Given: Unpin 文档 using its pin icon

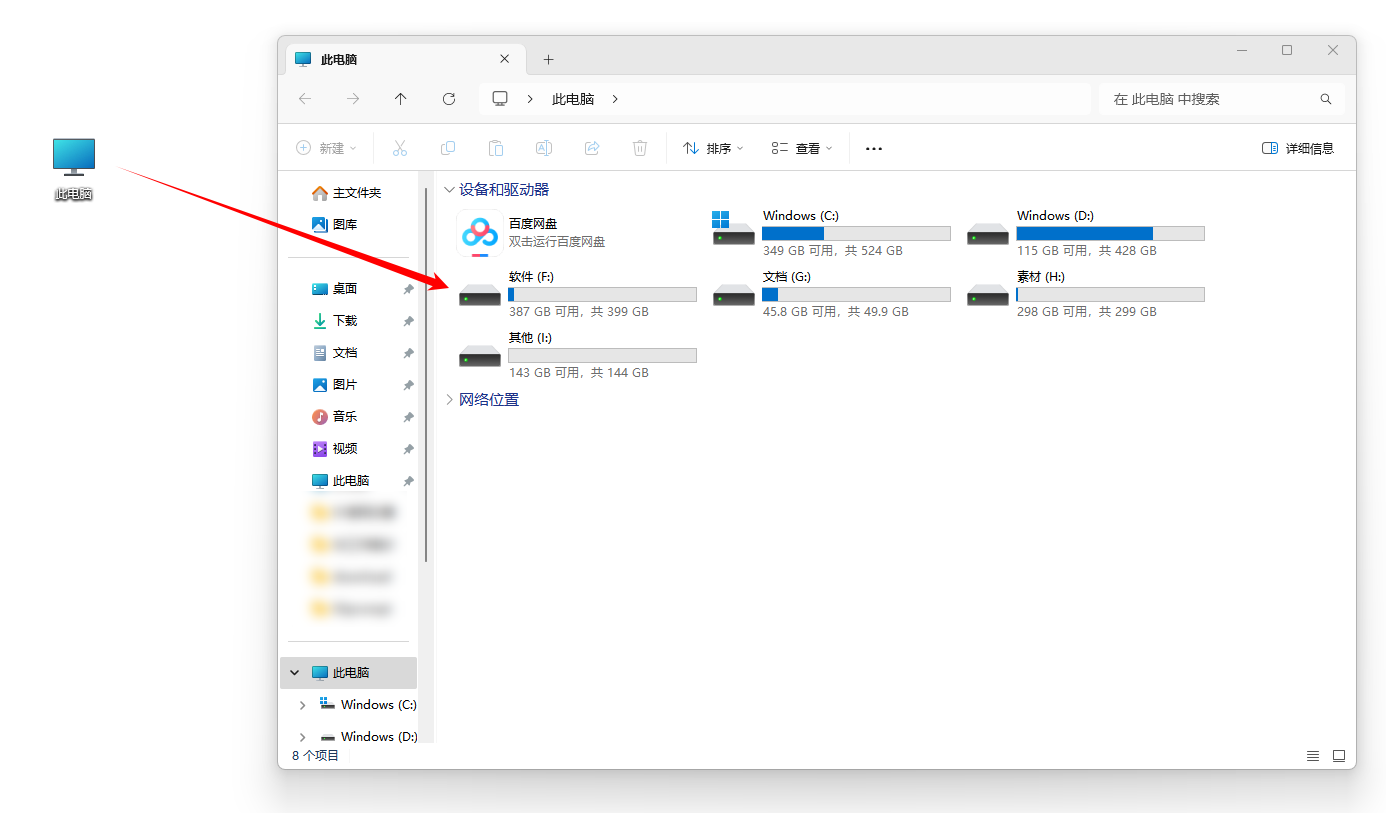Looking at the screenshot, I should pos(408,353).
